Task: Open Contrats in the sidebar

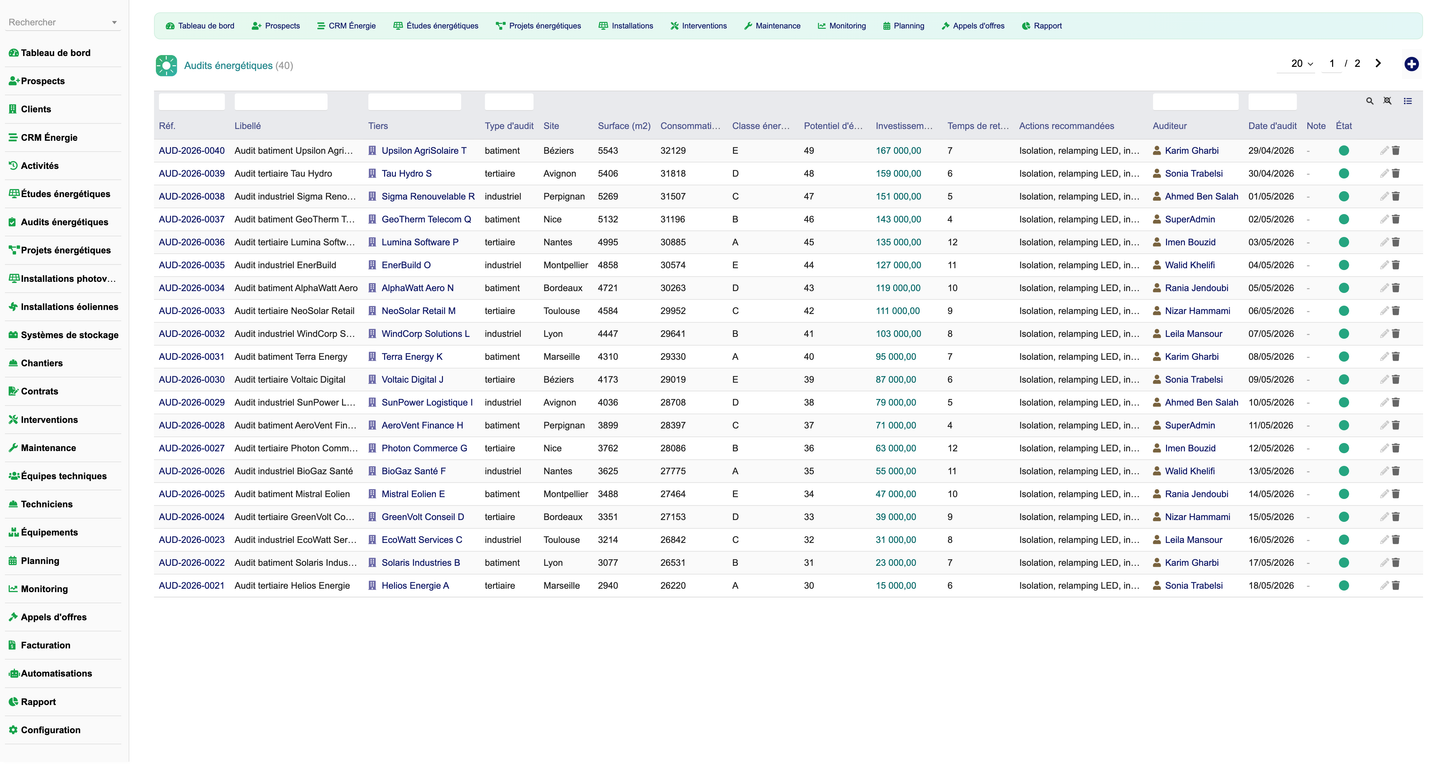Action: tap(39, 391)
